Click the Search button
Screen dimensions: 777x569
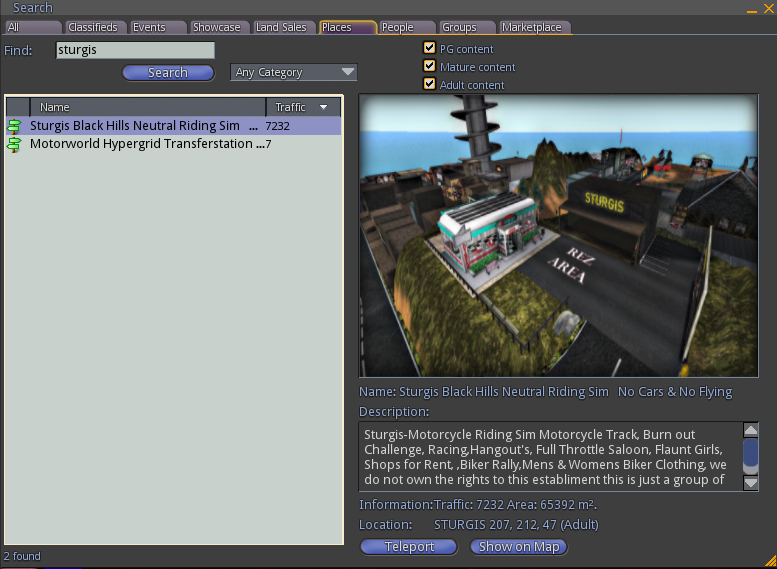(168, 73)
